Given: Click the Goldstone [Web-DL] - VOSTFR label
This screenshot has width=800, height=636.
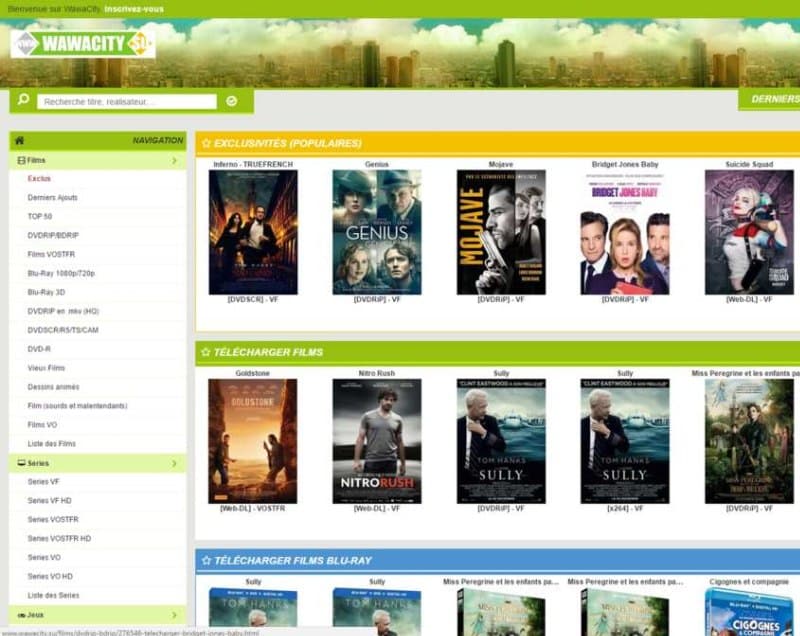Looking at the screenshot, I should coord(253,508).
